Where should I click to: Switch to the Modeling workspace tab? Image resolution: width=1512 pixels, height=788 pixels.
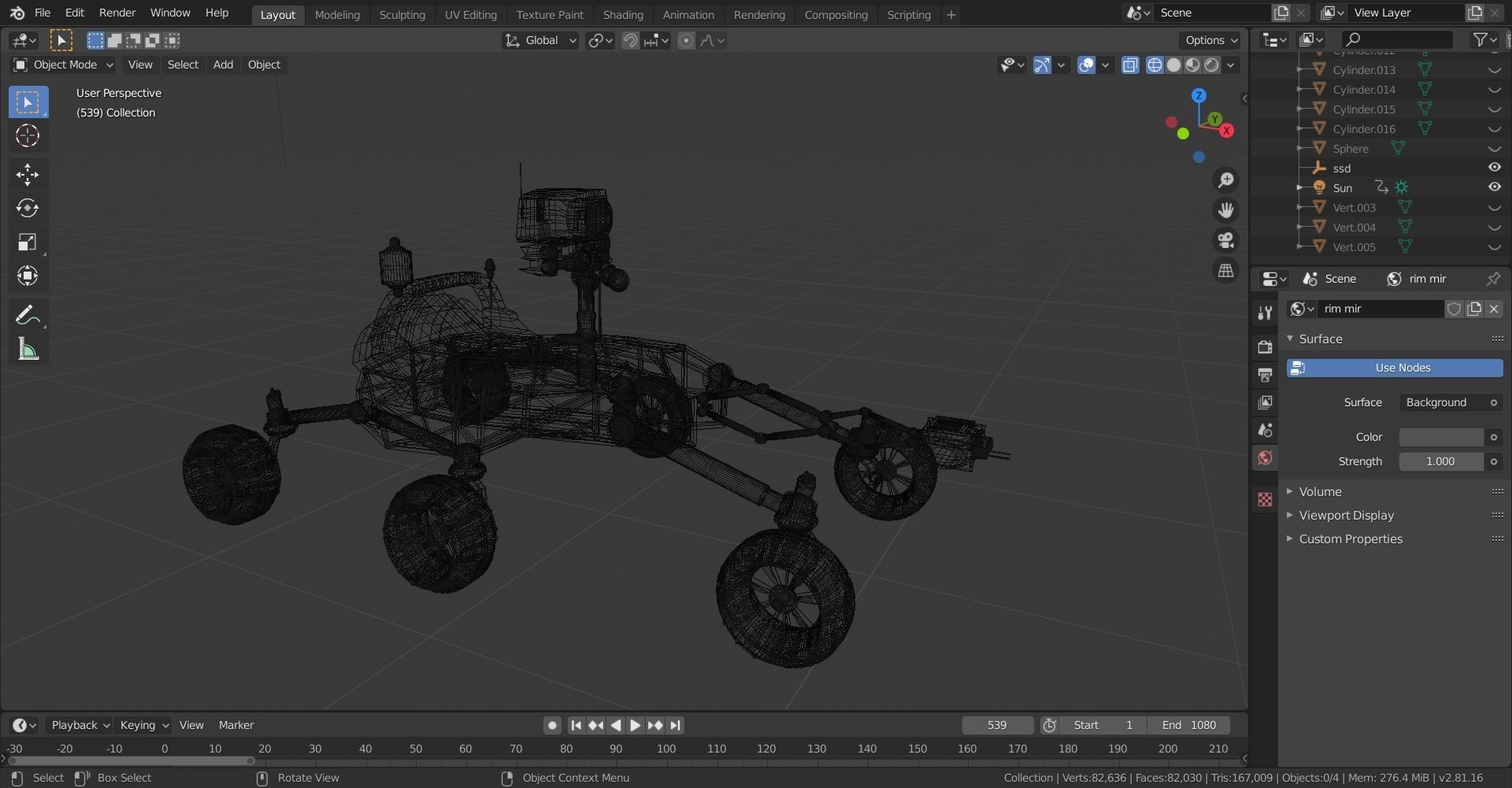(337, 14)
